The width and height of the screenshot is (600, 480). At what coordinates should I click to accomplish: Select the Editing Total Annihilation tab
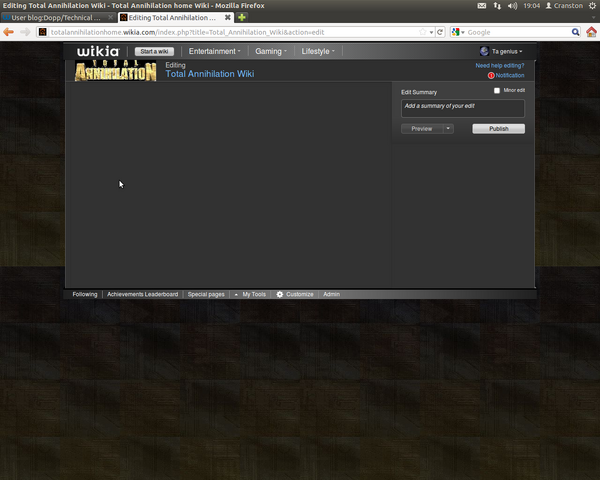point(174,18)
